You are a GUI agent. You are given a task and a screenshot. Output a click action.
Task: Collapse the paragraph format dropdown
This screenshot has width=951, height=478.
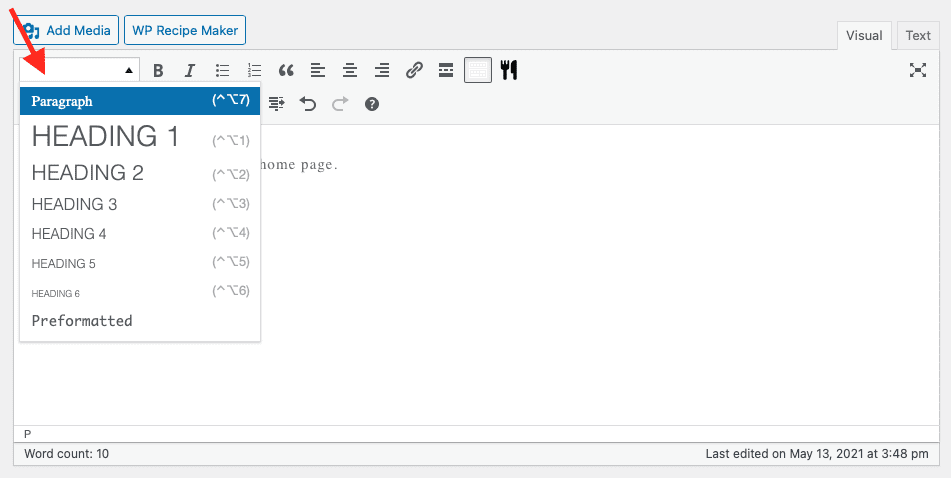[80, 70]
